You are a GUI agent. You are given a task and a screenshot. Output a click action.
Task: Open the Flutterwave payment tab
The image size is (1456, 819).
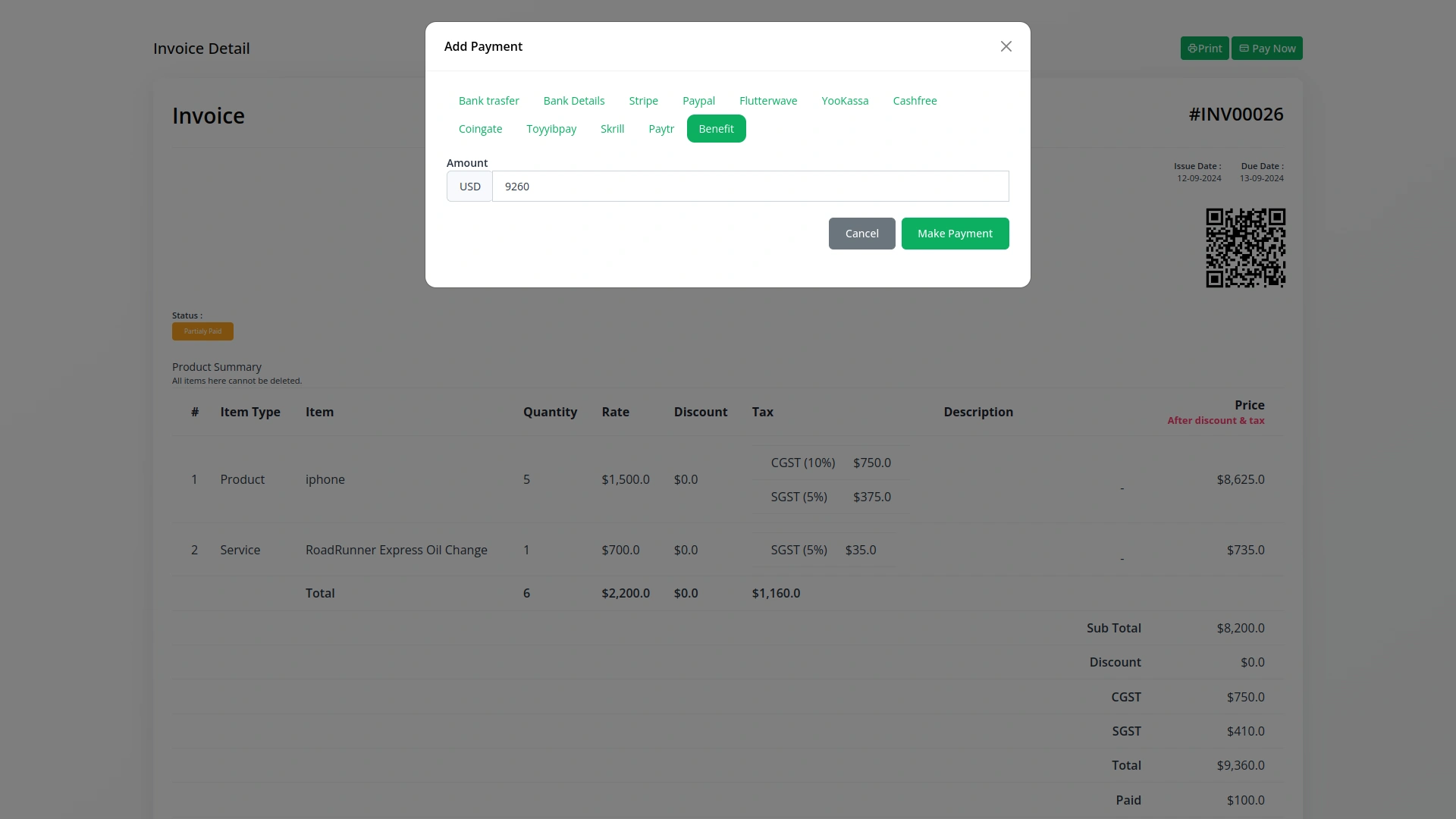(x=767, y=101)
